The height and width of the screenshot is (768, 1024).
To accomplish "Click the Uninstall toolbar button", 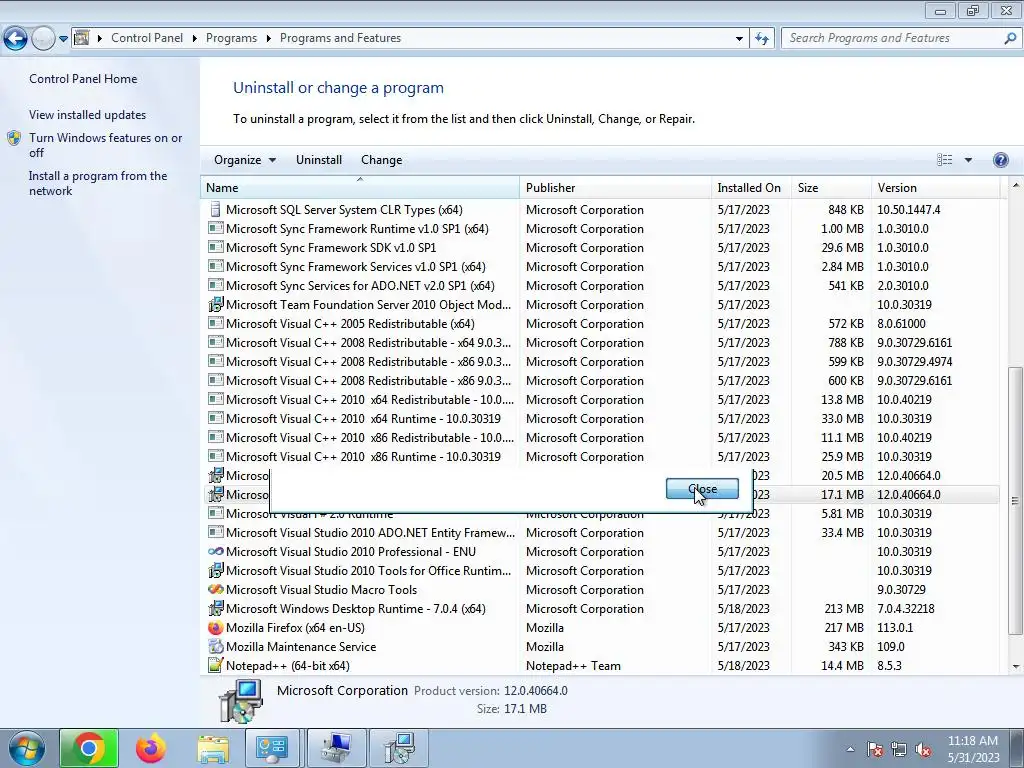I will [x=319, y=160].
